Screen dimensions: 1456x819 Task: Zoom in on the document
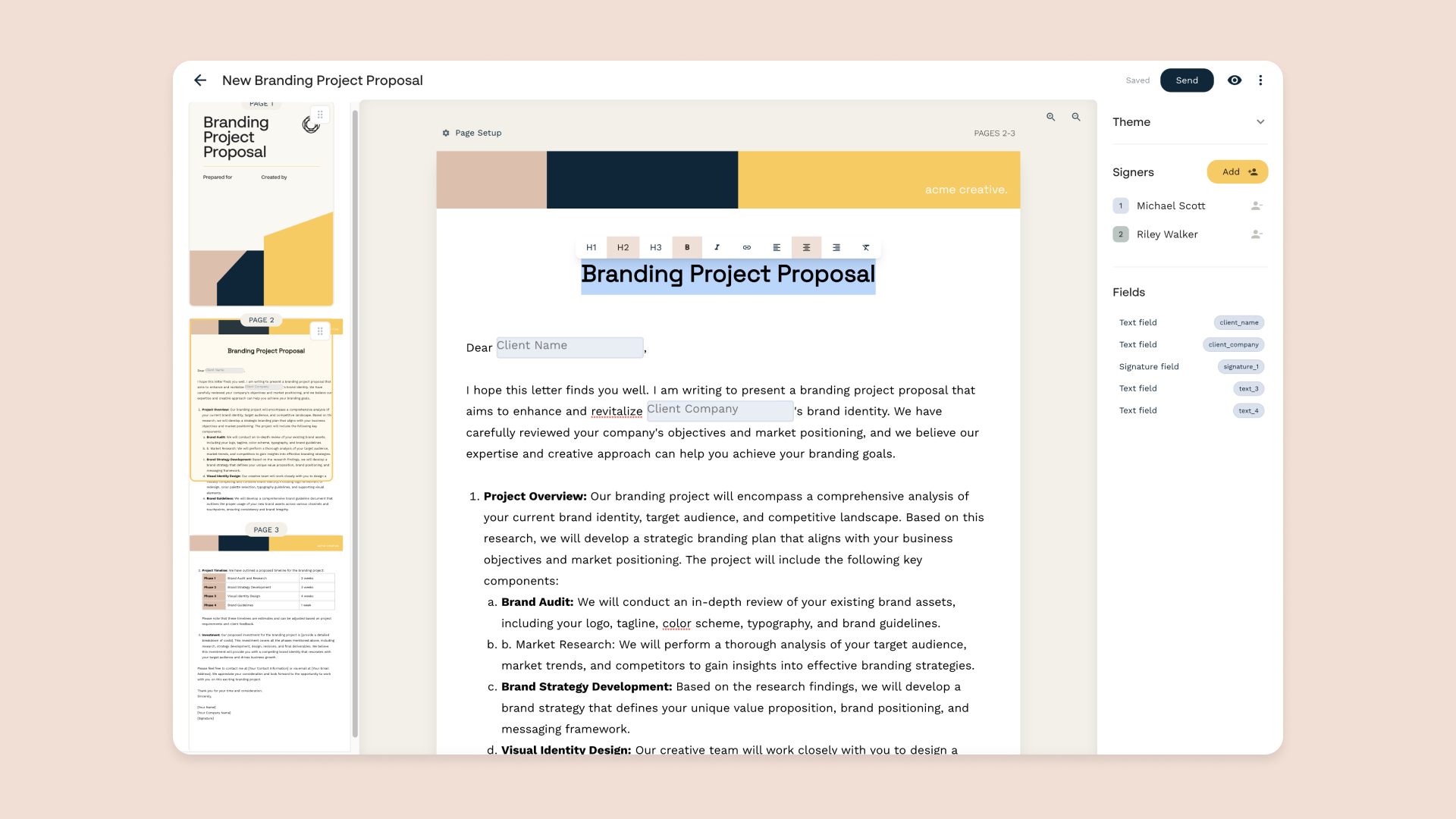tap(1050, 117)
